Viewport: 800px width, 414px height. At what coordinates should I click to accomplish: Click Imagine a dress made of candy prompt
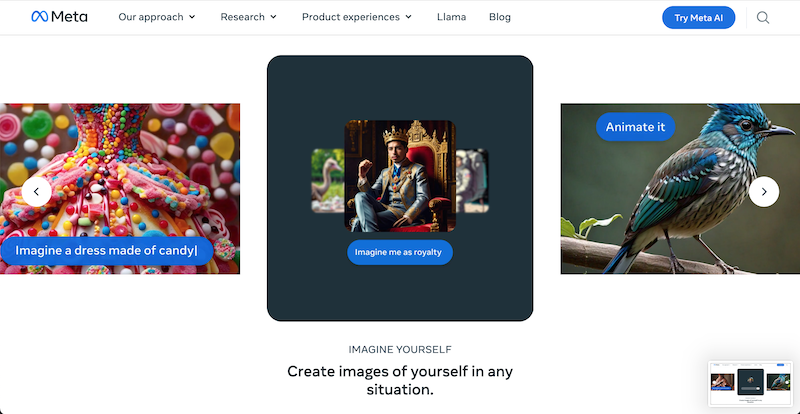coord(106,251)
